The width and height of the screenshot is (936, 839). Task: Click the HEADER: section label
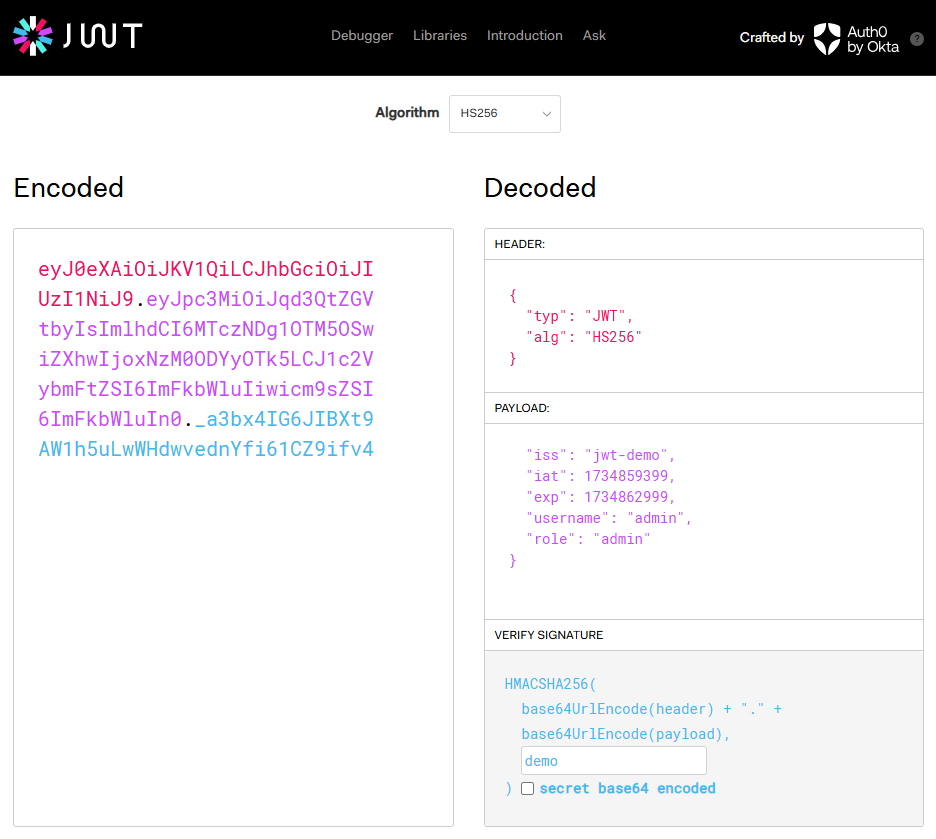click(519, 244)
